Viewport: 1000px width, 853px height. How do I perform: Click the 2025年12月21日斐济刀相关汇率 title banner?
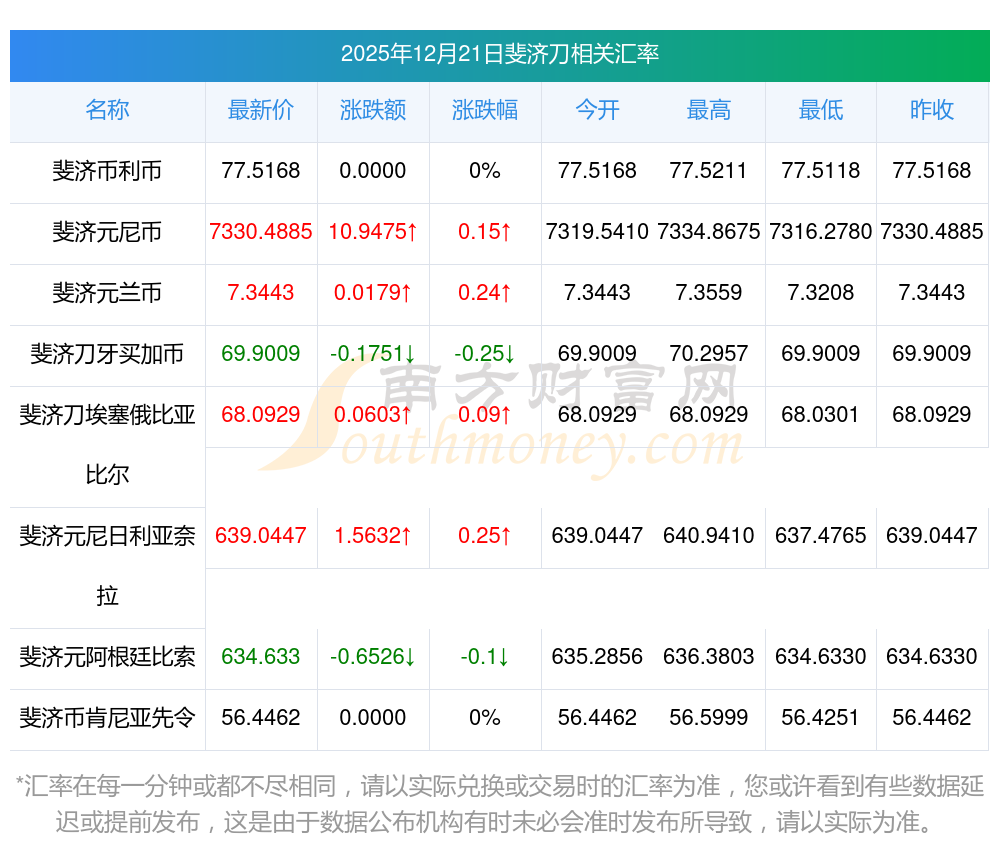(x=499, y=54)
